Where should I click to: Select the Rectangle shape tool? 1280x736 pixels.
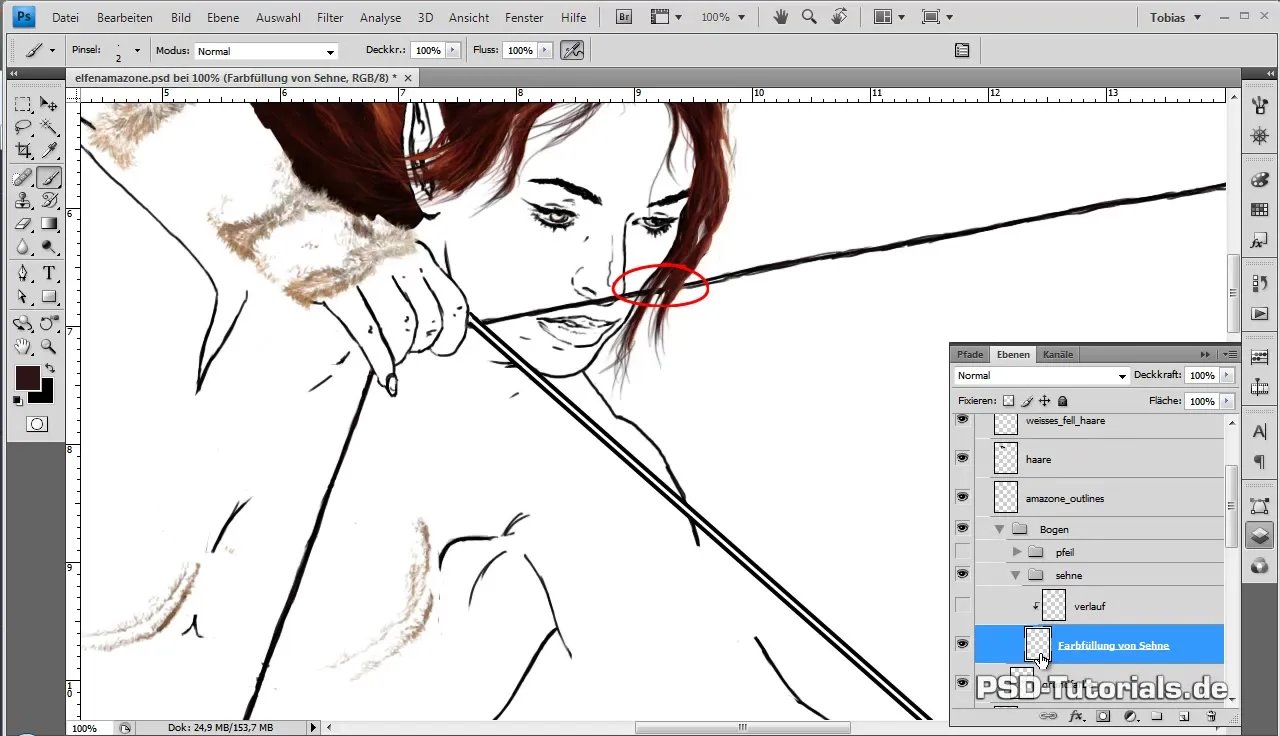(48, 297)
